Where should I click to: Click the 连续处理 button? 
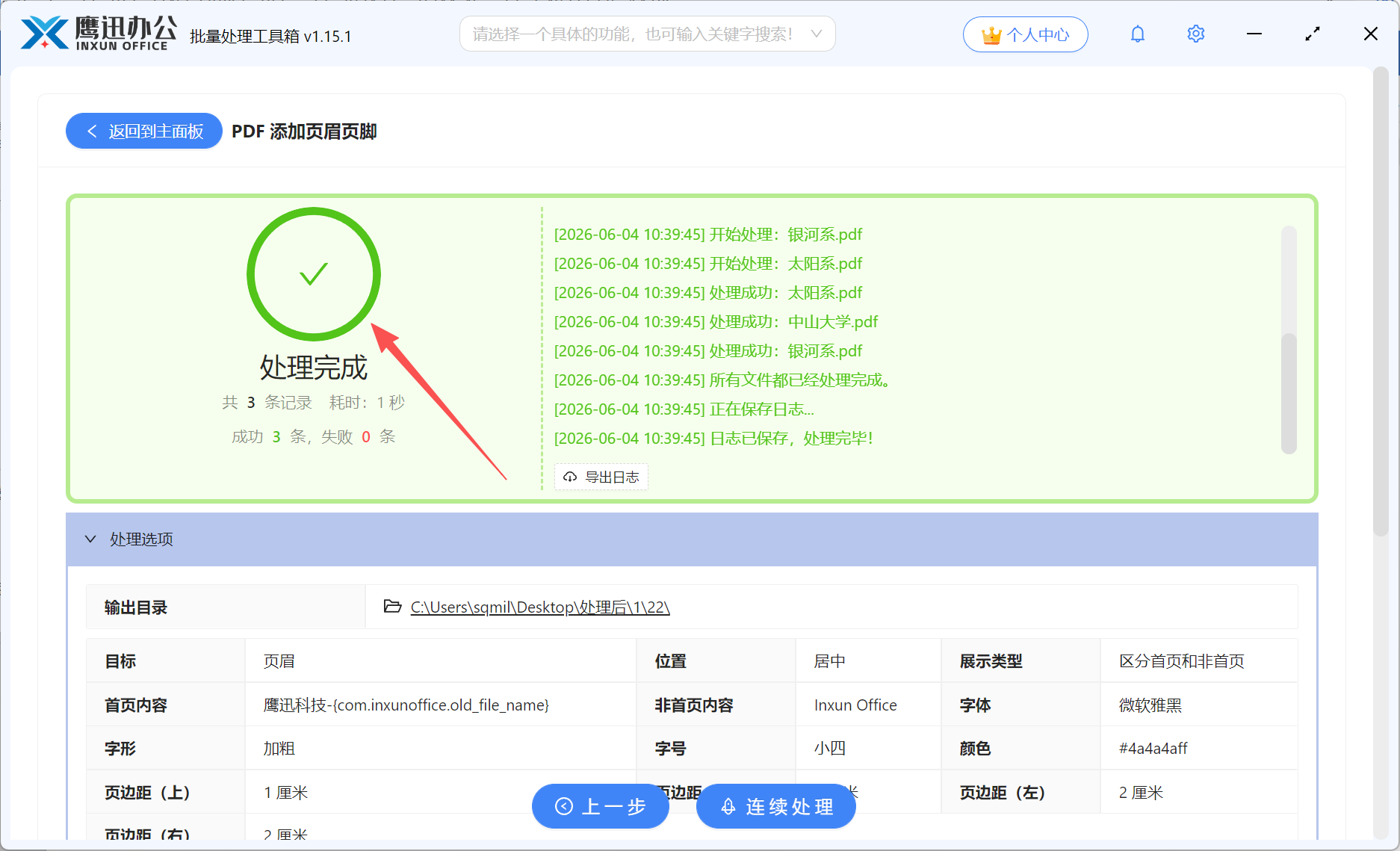776,806
